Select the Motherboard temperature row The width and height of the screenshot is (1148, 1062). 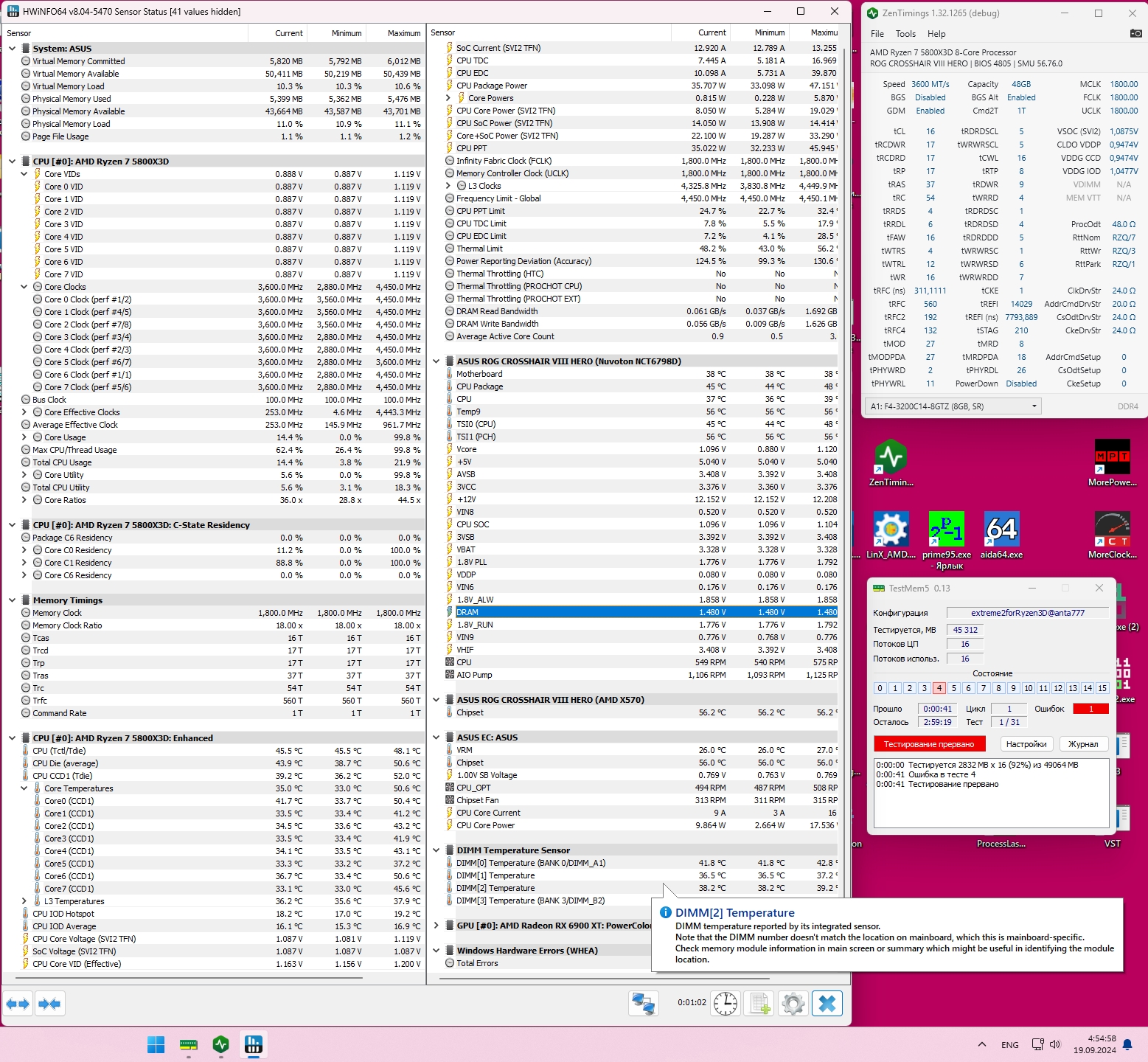tap(641, 374)
